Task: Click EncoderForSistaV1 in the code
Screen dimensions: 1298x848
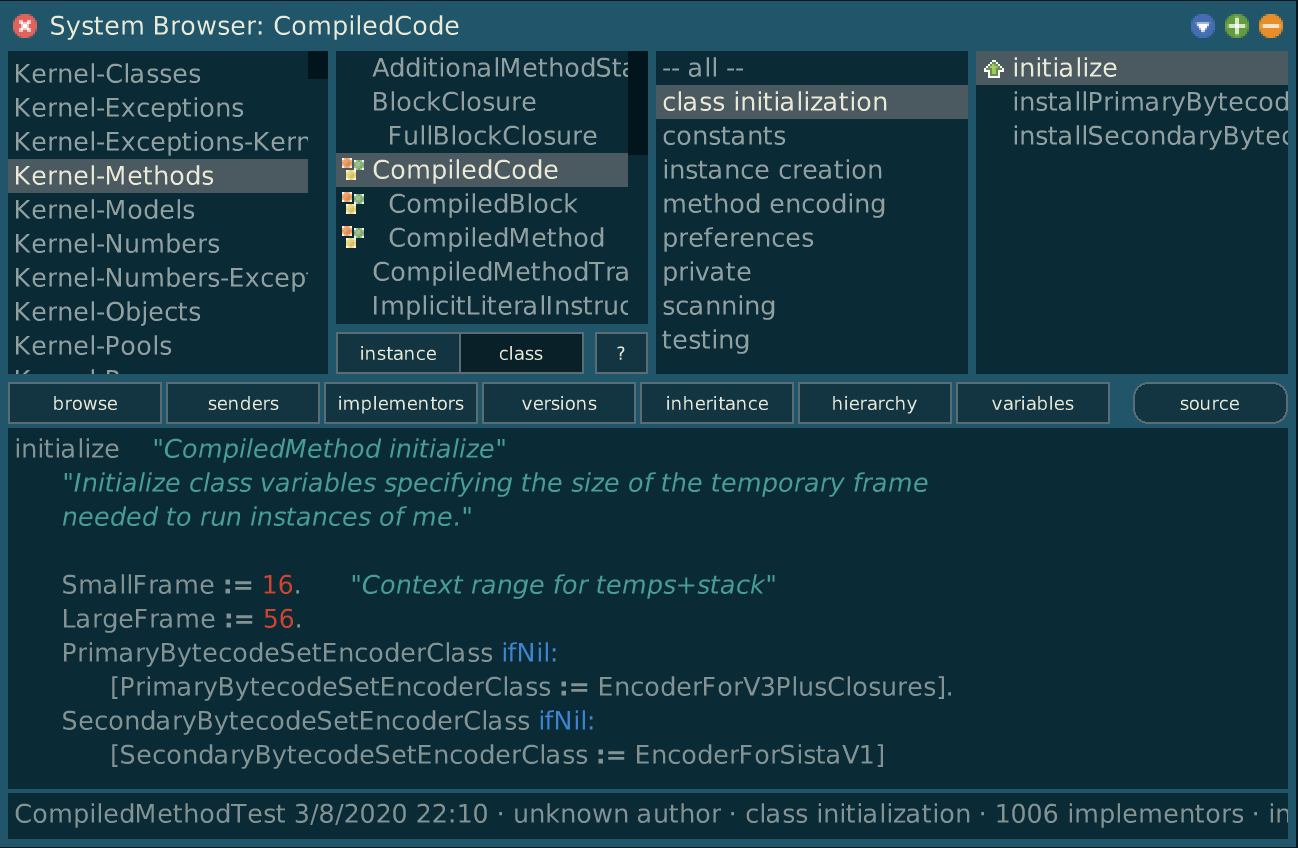Action: (756, 755)
